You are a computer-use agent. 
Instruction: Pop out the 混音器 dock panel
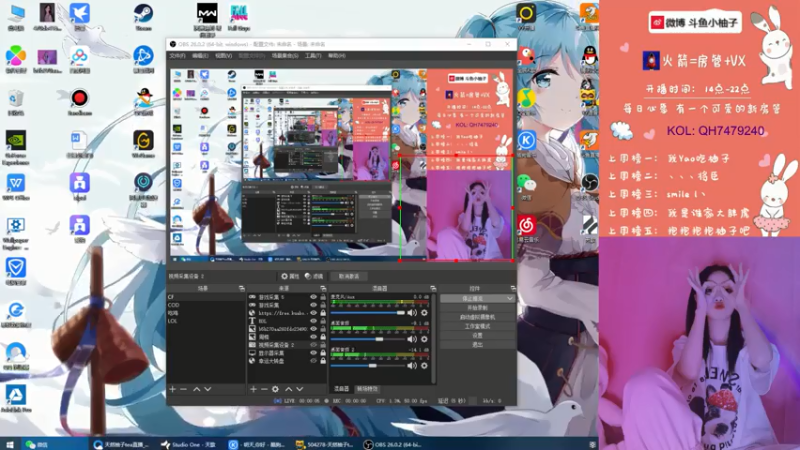(x=433, y=289)
